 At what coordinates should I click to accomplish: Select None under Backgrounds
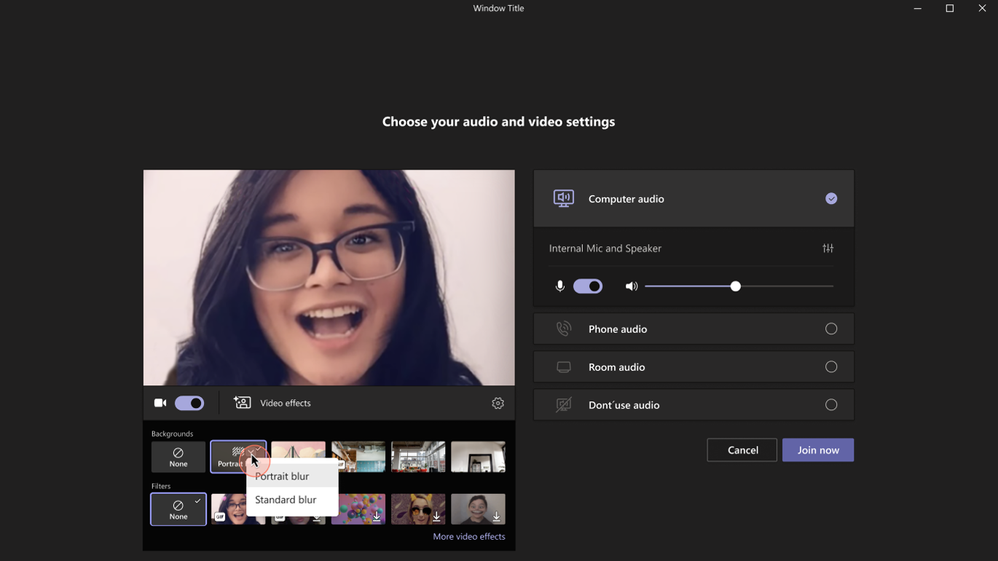(x=178, y=457)
